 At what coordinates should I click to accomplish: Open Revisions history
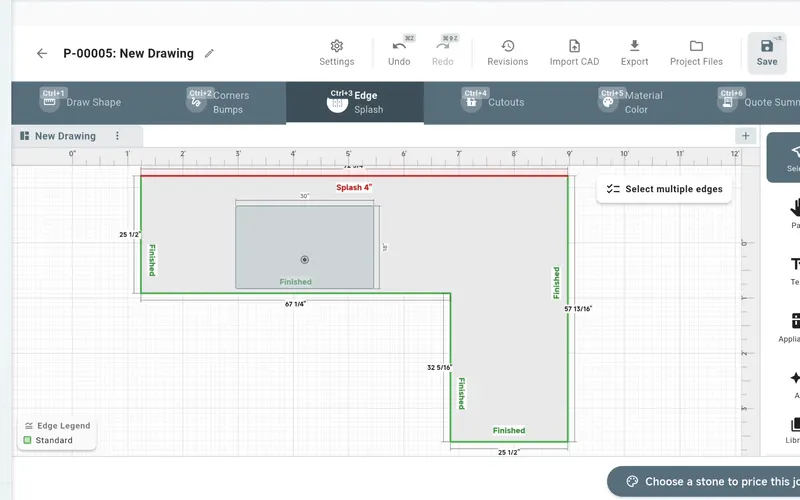508,53
